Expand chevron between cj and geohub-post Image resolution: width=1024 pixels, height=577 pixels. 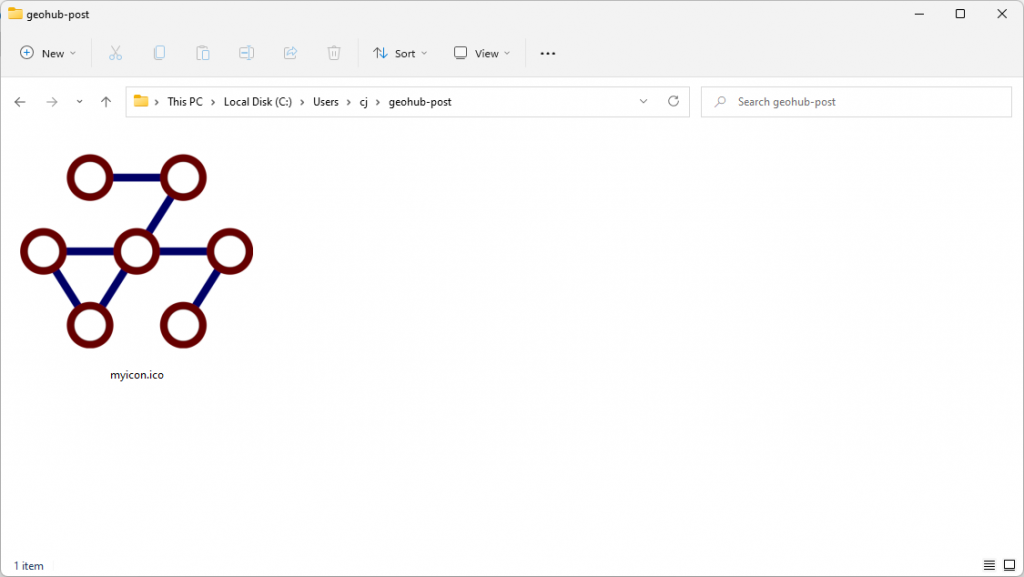click(377, 102)
